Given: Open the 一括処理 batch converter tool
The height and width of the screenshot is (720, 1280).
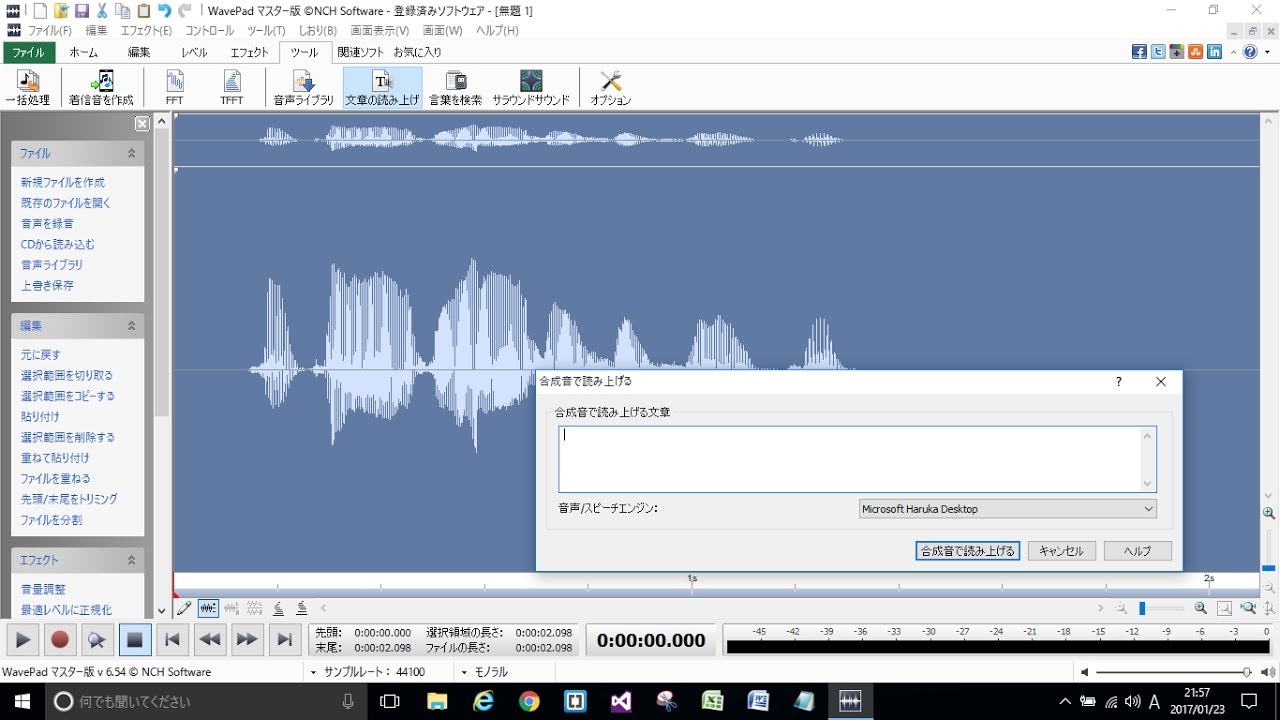Looking at the screenshot, I should click(x=28, y=88).
